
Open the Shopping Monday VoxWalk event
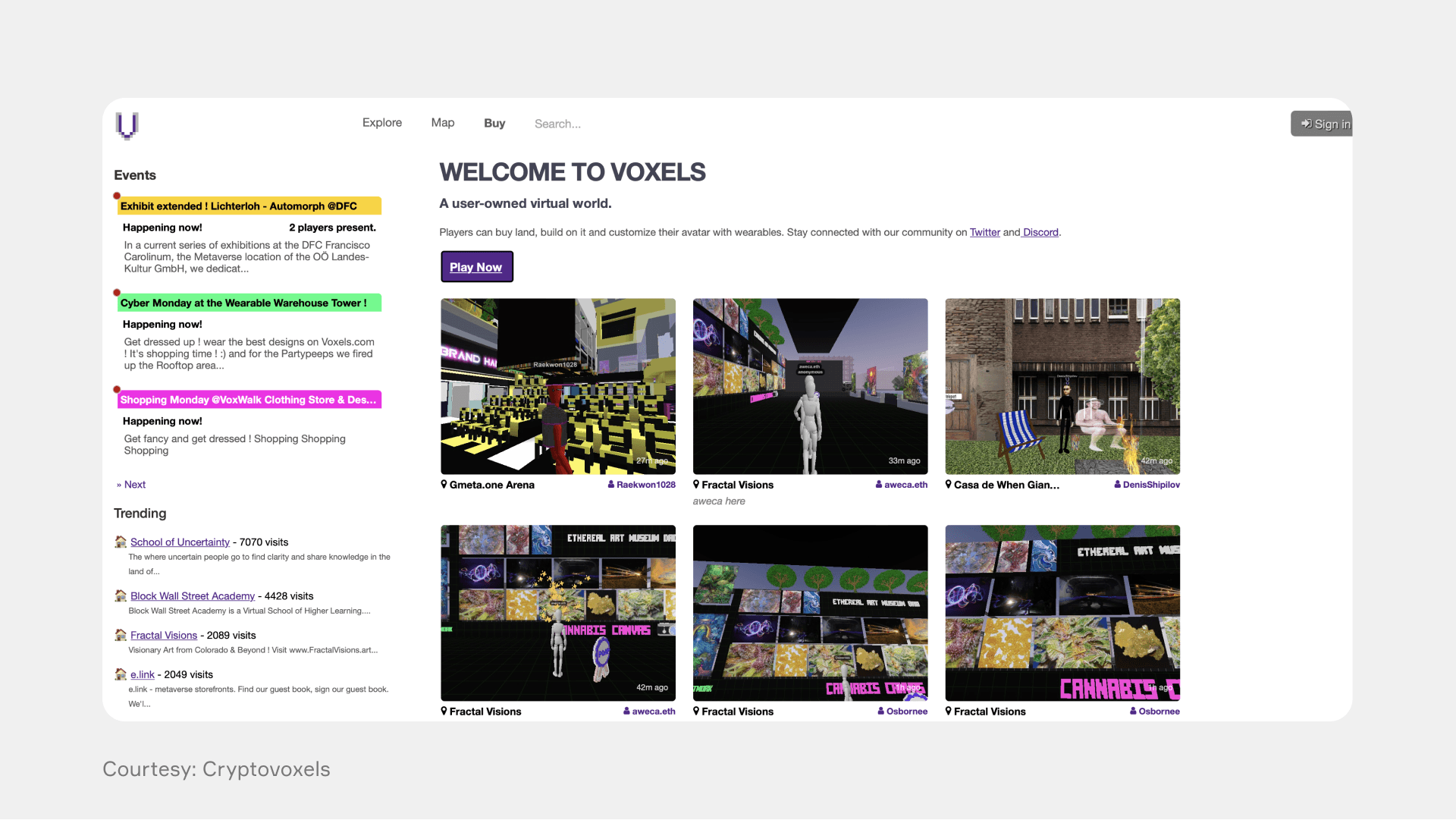pyautogui.click(x=249, y=400)
